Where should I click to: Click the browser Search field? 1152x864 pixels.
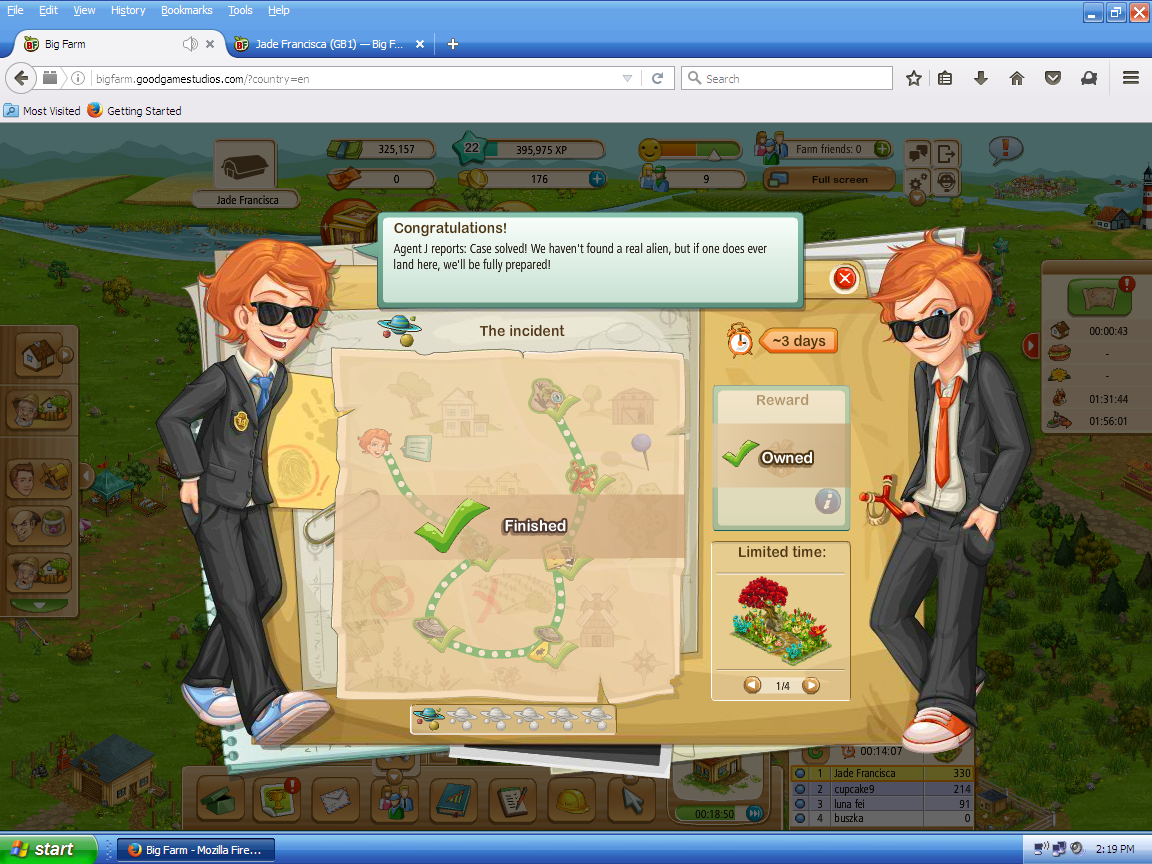coord(787,78)
